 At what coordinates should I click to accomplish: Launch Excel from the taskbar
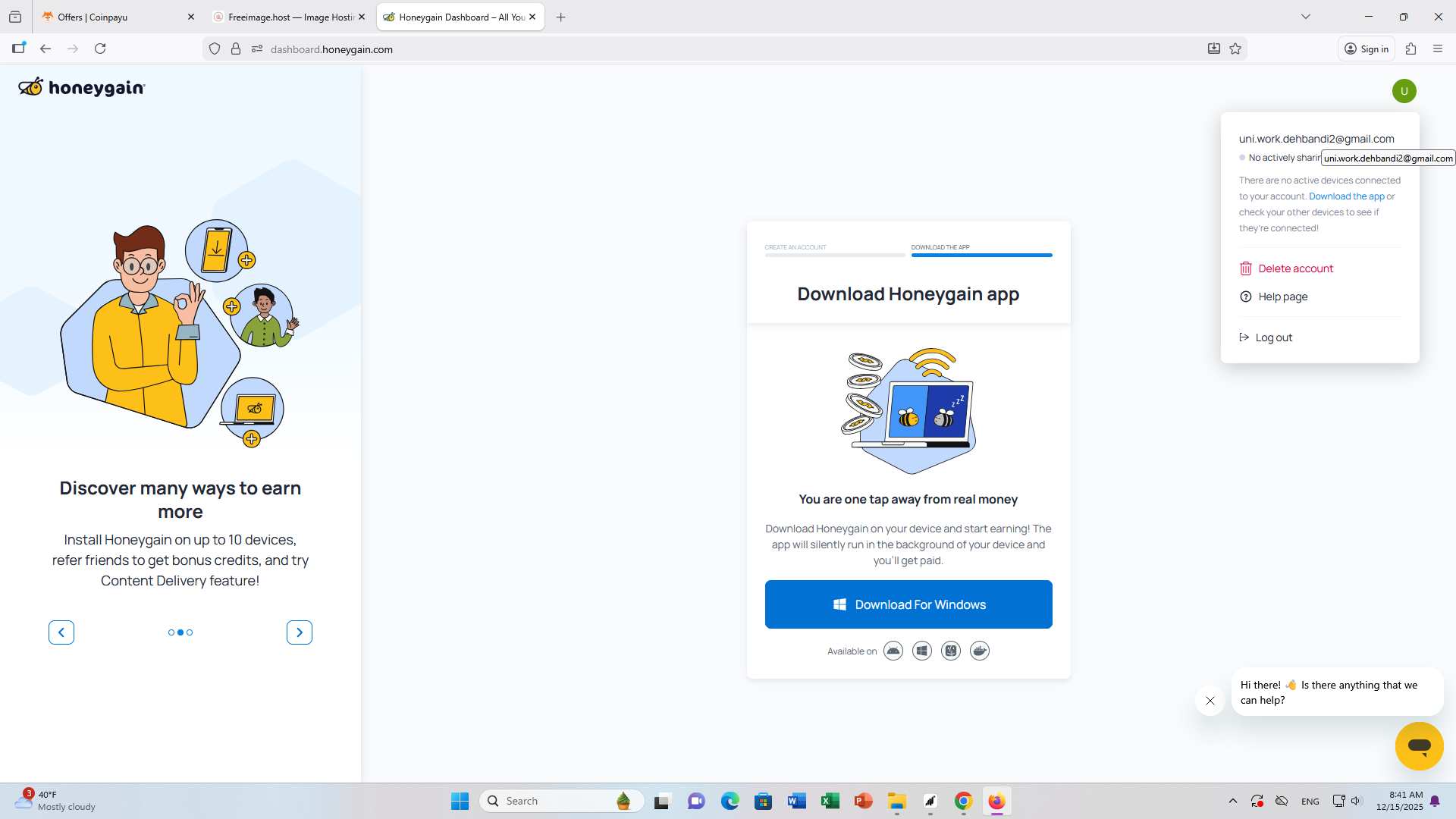[830, 801]
